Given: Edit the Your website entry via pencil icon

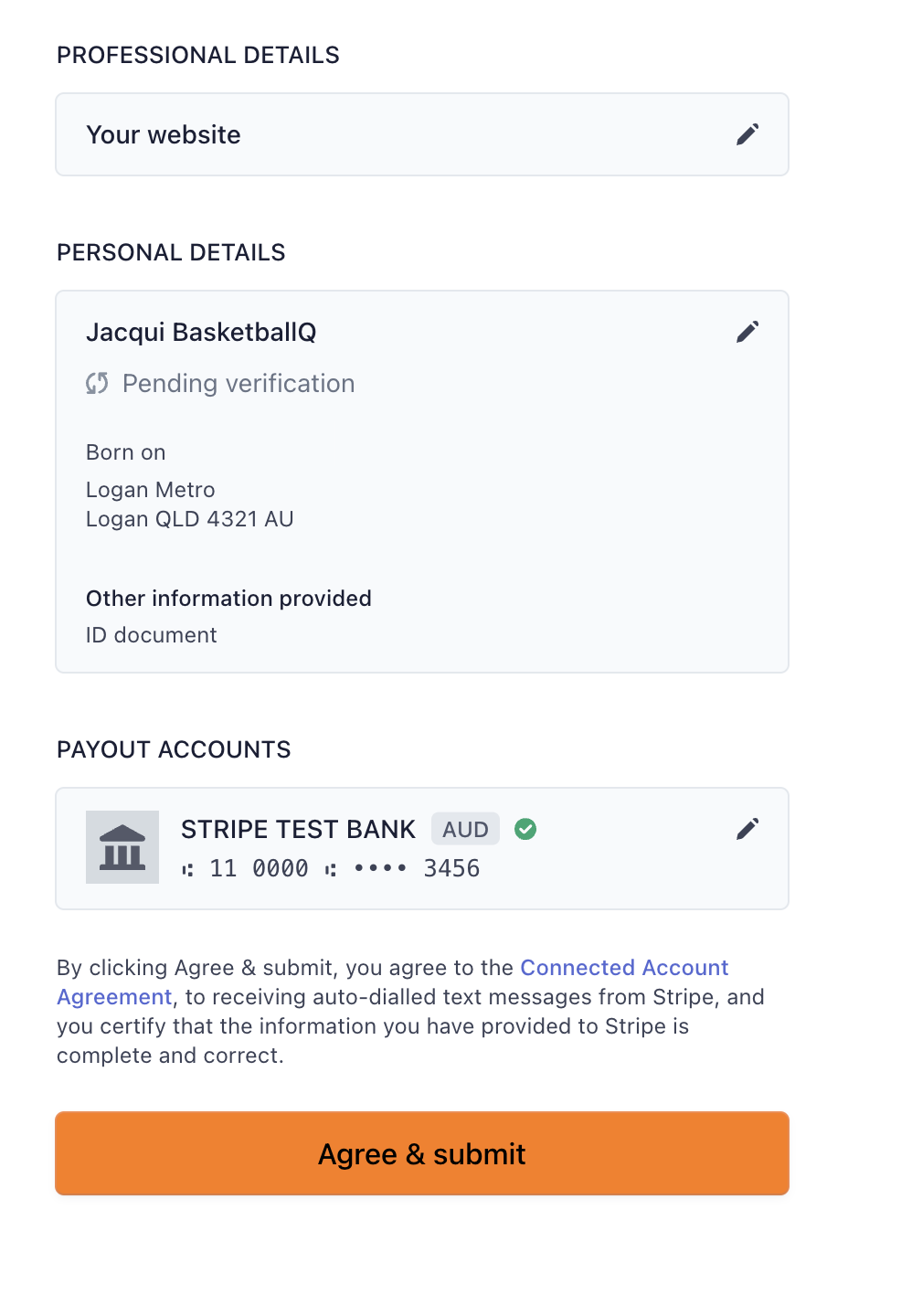Looking at the screenshot, I should point(747,134).
